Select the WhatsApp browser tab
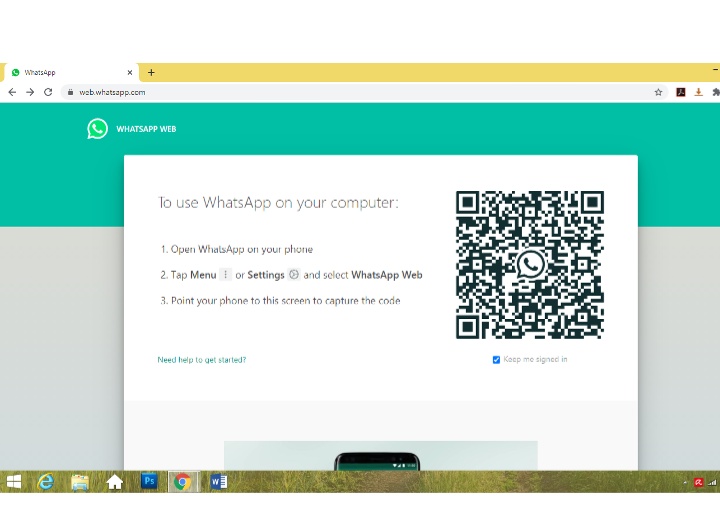Screen dimensions: 720x526 coord(71,73)
